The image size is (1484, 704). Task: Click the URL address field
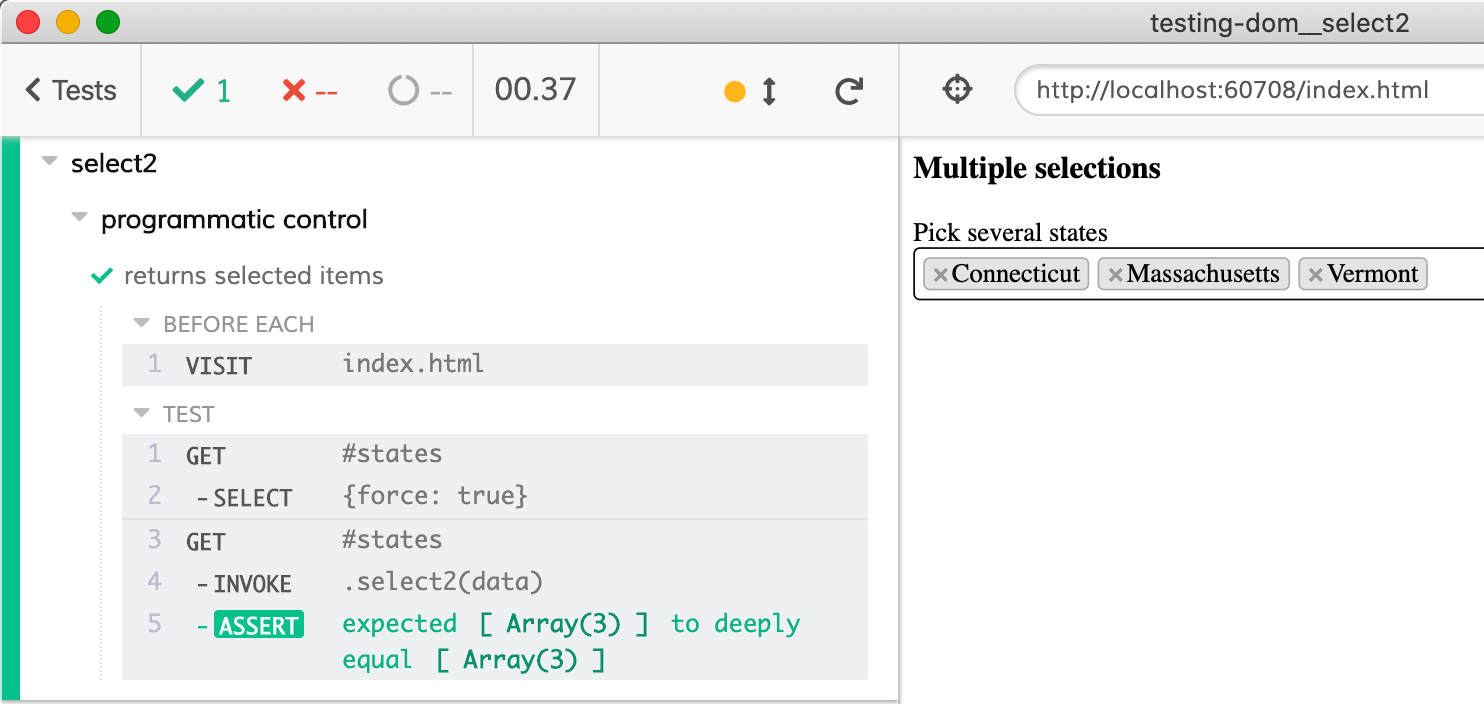point(1240,91)
